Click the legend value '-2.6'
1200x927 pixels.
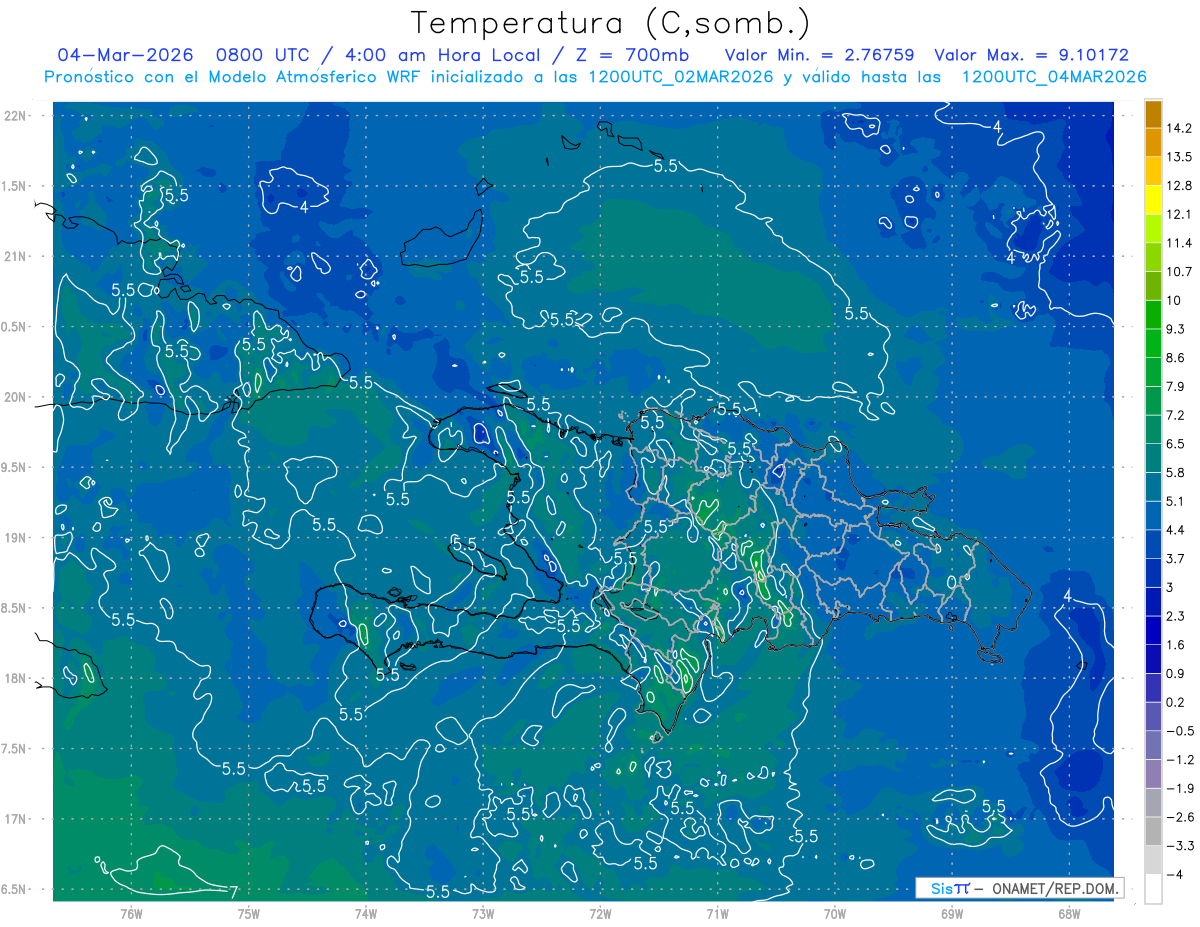coord(1181,818)
